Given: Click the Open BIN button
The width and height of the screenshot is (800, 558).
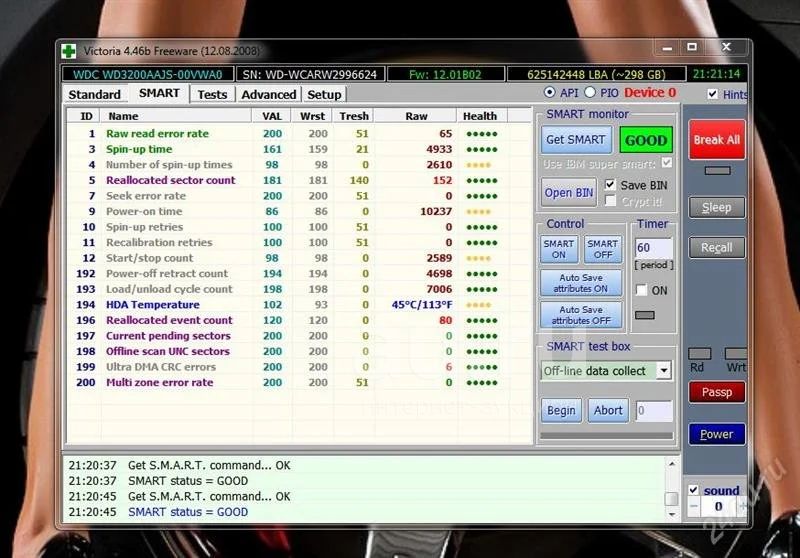Looking at the screenshot, I should [568, 192].
